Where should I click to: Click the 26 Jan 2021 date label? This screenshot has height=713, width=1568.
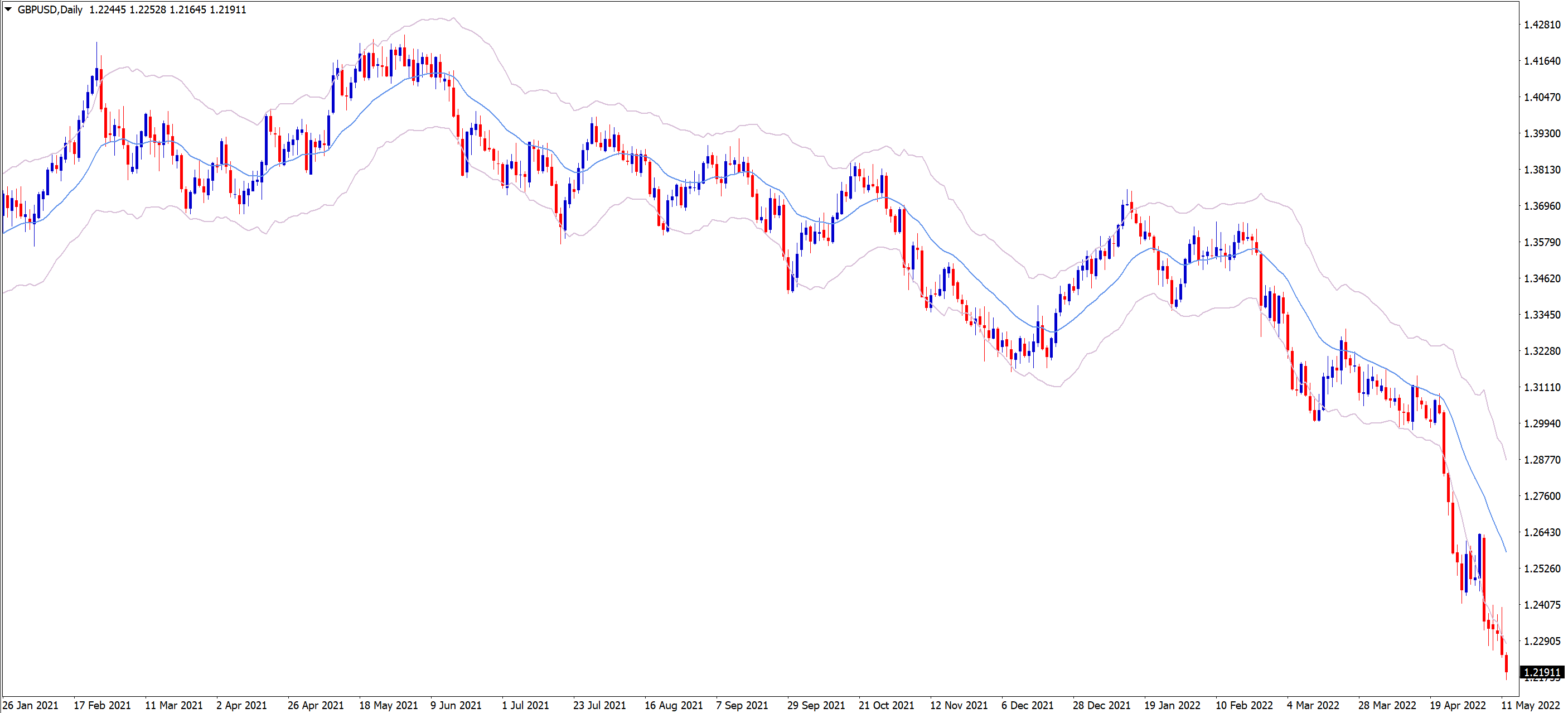click(x=31, y=705)
